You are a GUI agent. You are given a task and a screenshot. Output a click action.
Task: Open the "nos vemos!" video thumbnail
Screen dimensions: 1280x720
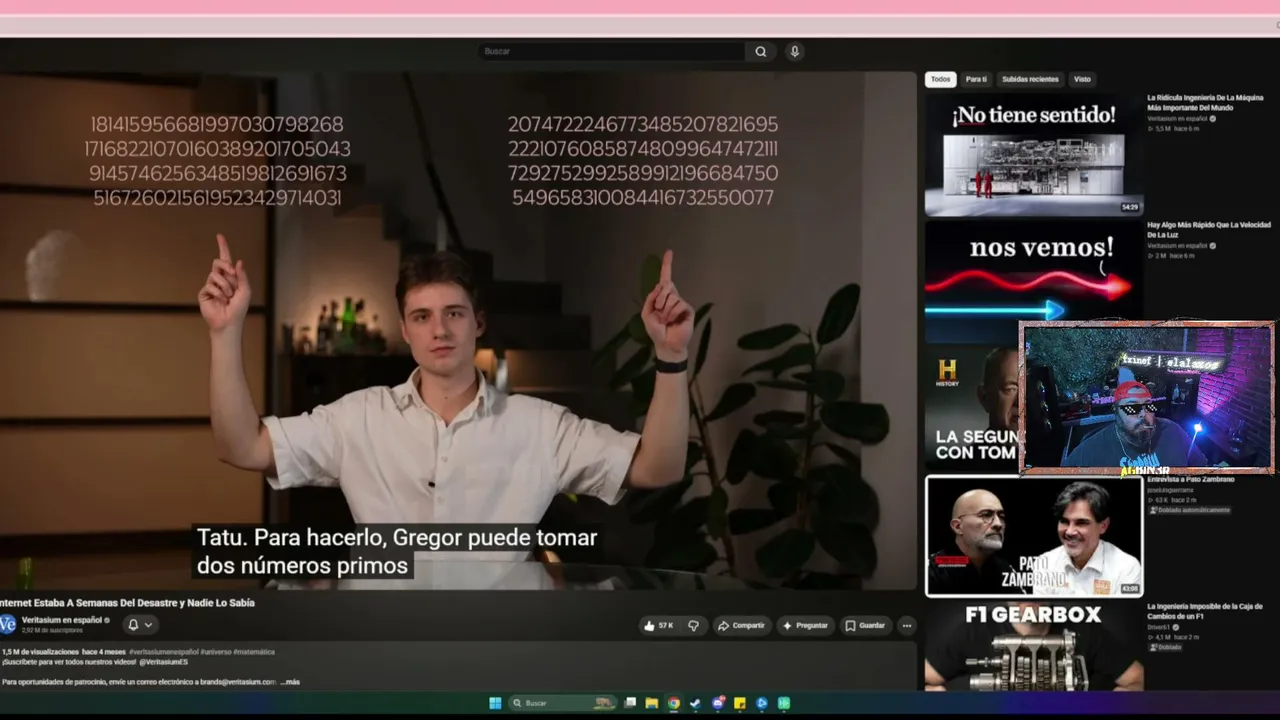point(1034,281)
